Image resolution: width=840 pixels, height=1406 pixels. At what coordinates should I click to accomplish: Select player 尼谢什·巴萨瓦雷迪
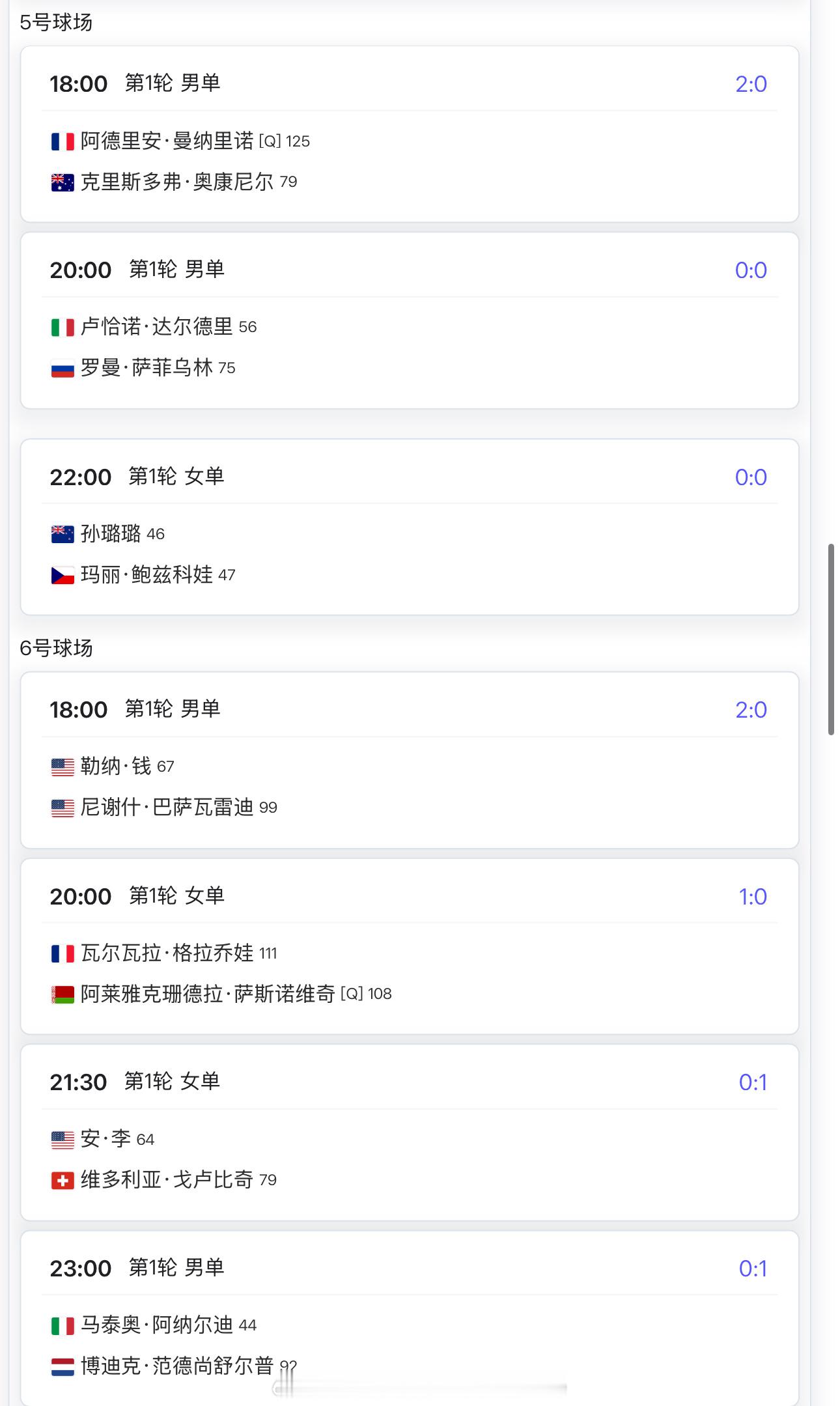point(167,808)
